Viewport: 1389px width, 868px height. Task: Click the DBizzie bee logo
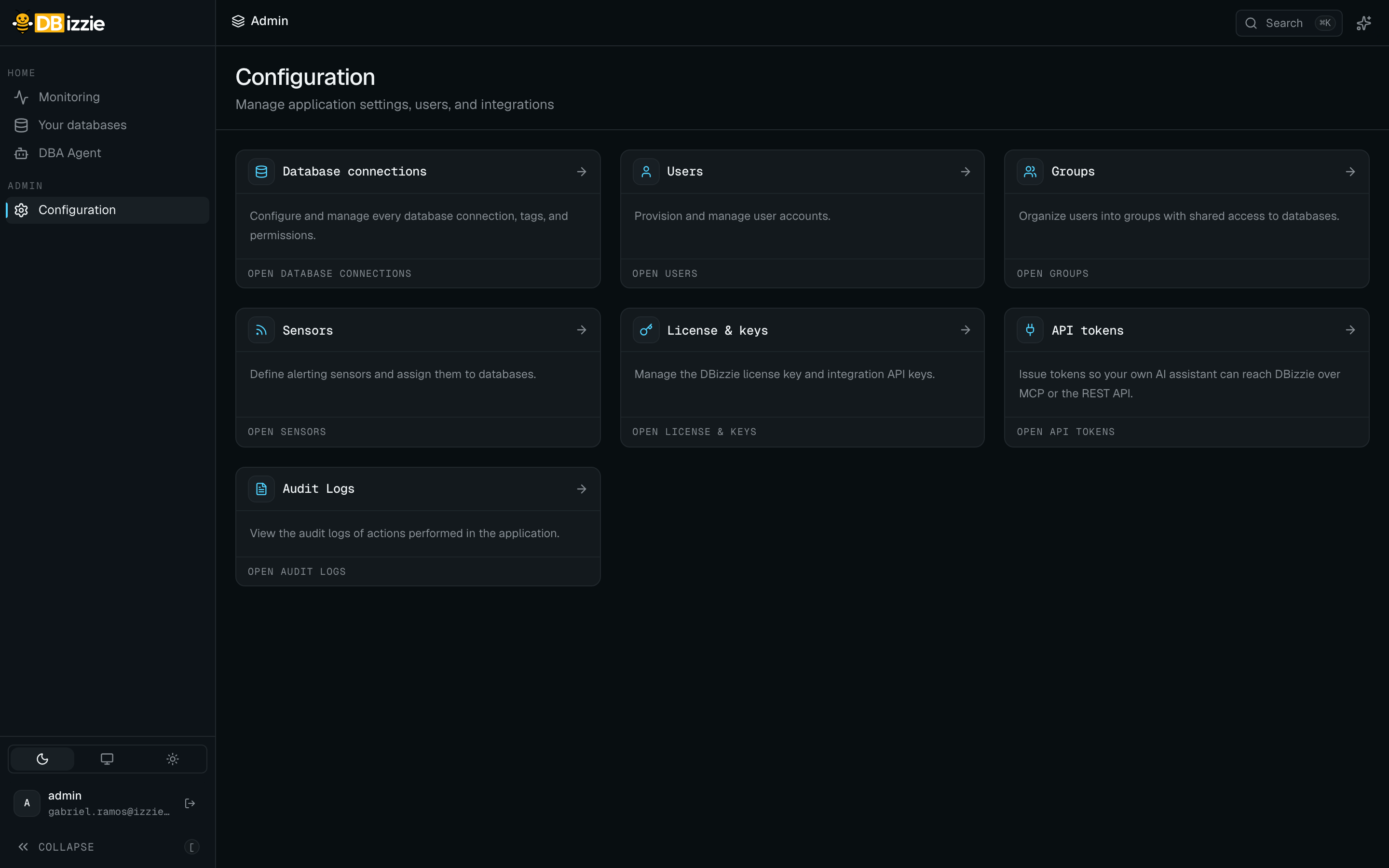(x=58, y=23)
